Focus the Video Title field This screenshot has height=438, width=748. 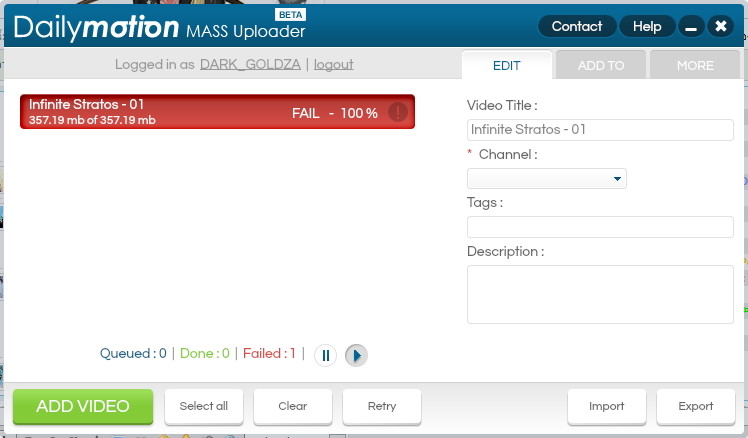600,130
